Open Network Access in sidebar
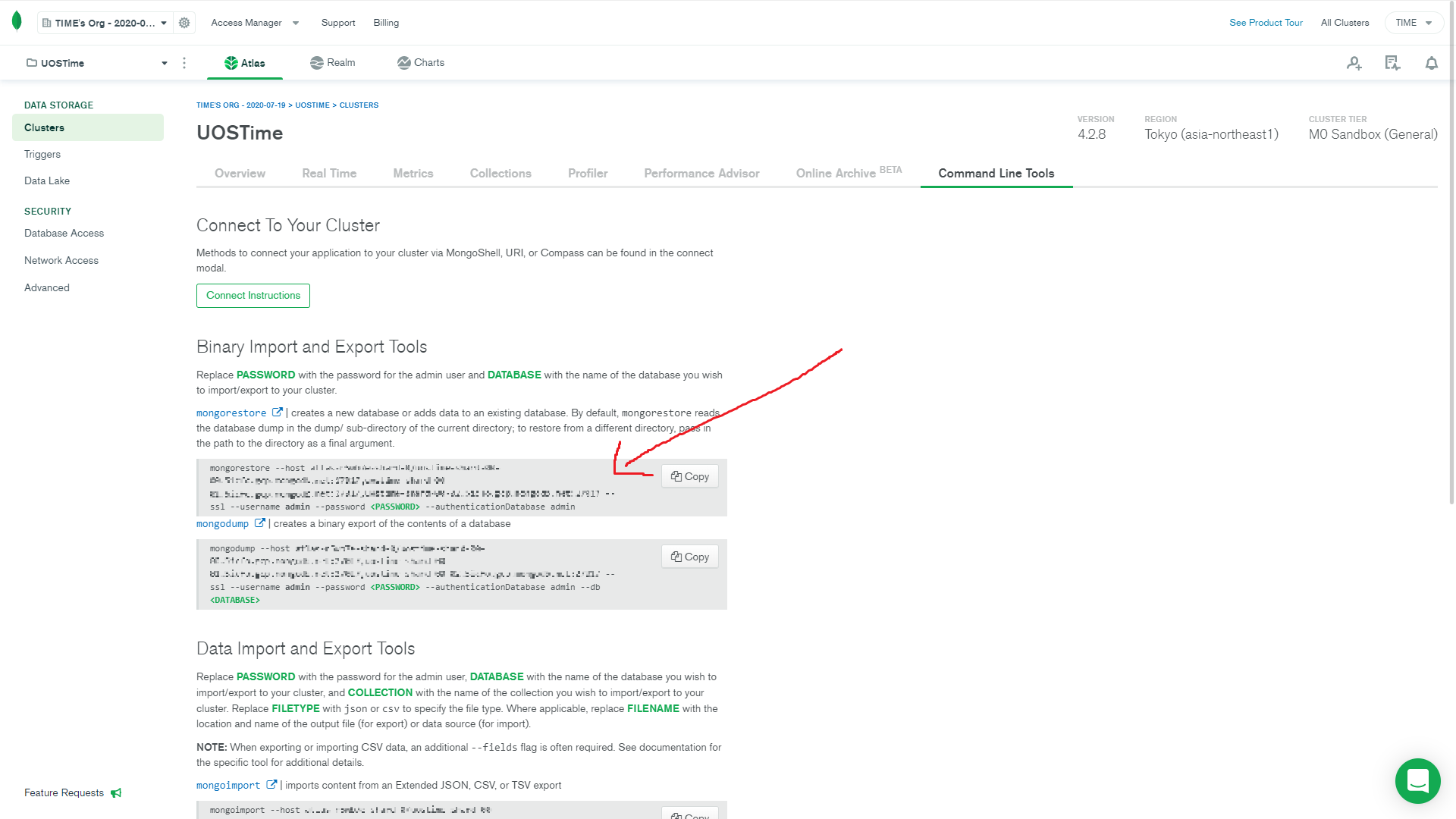 [x=61, y=260]
